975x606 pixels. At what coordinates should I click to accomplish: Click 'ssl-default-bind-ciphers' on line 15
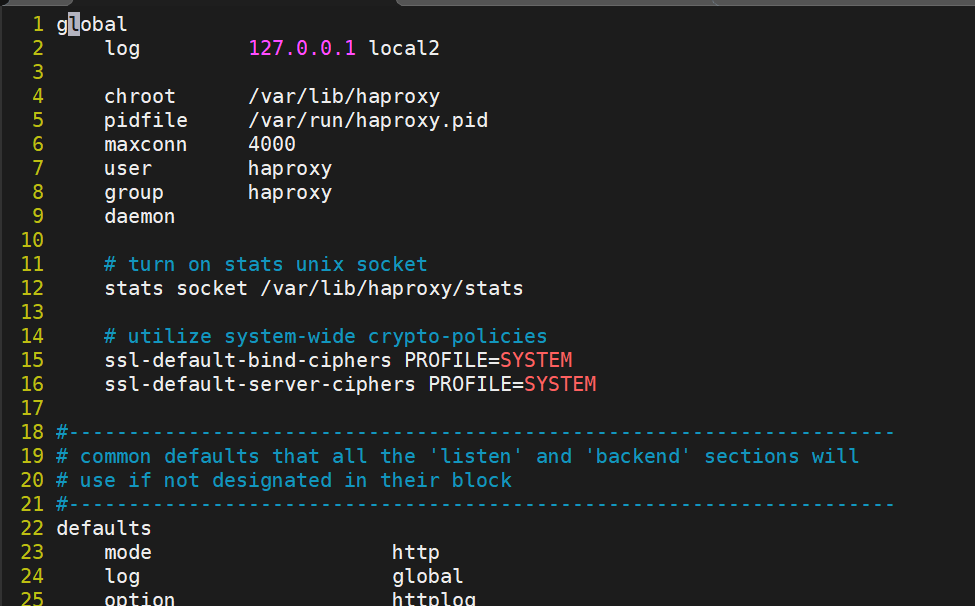(248, 360)
